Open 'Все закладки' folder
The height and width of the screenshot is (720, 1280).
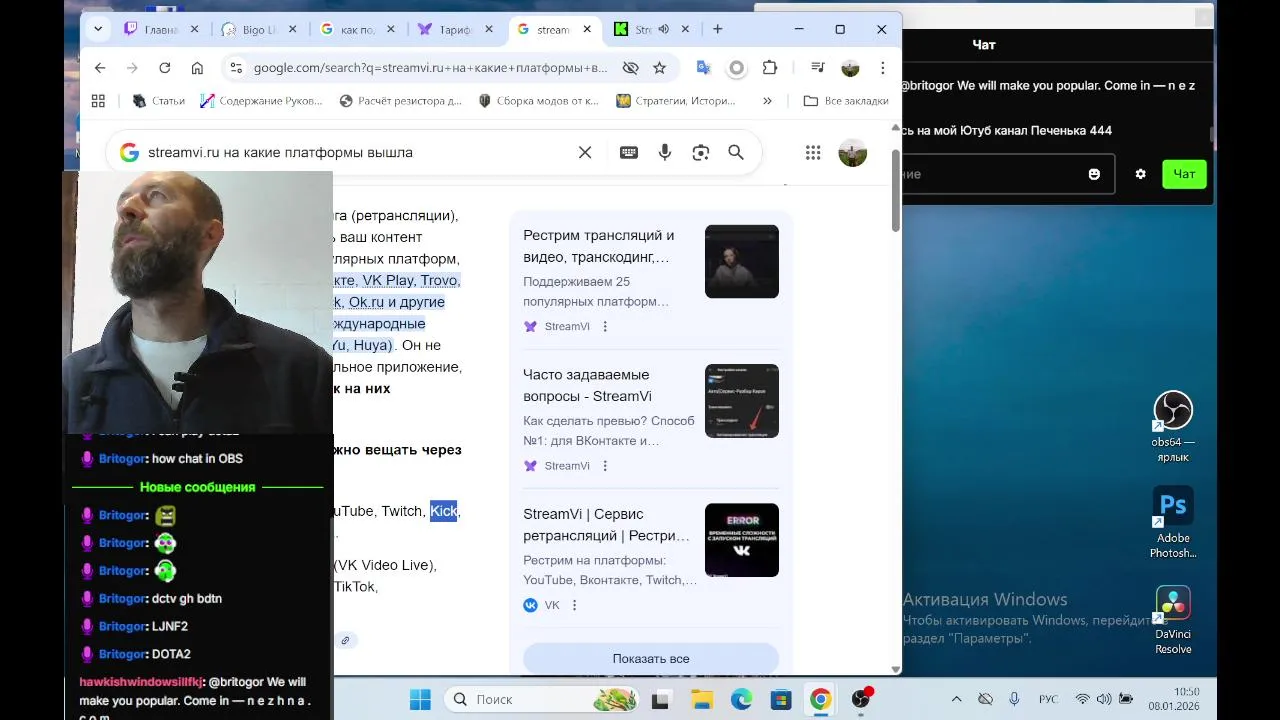coord(846,101)
